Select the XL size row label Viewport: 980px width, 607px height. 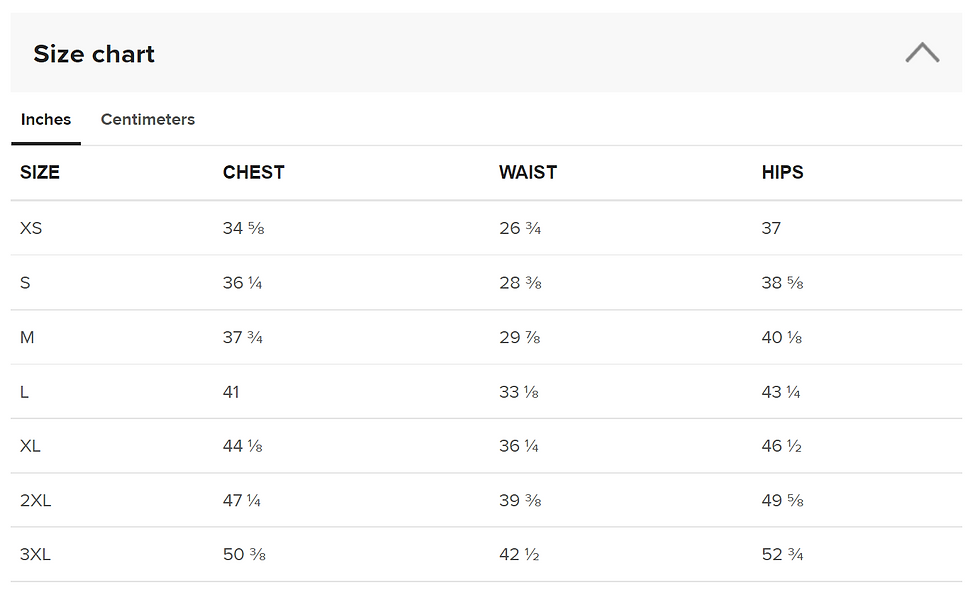point(30,446)
